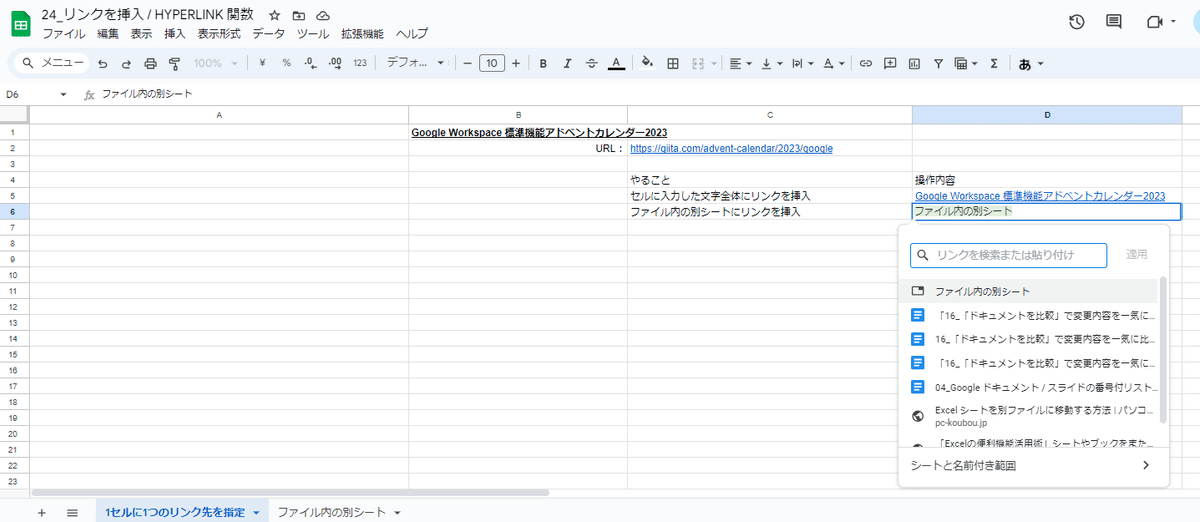Choose ファイル内の別シート link suggestion
The image size is (1200, 522).
pyautogui.click(x=1029, y=291)
